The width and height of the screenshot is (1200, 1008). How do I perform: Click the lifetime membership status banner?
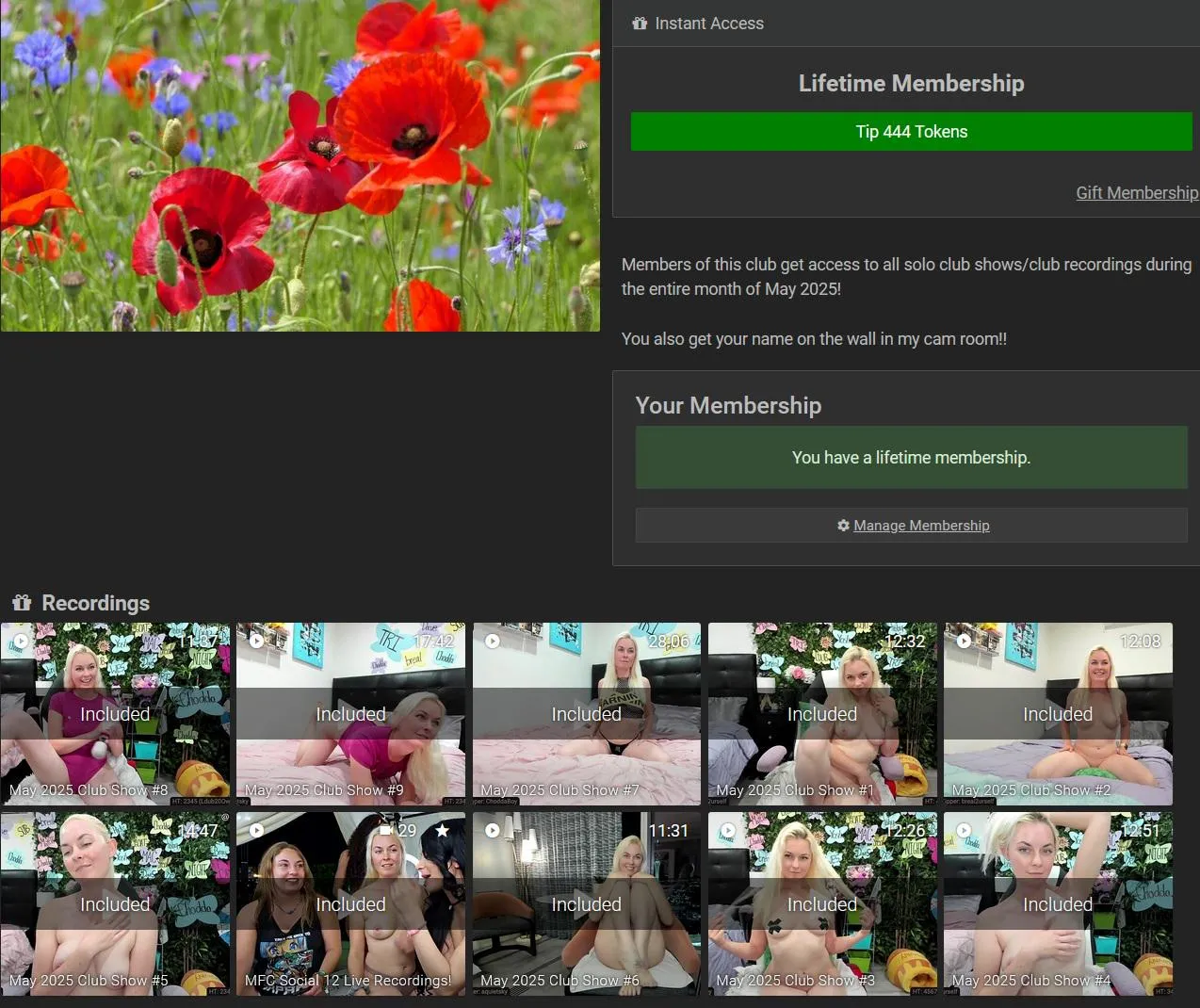911,458
